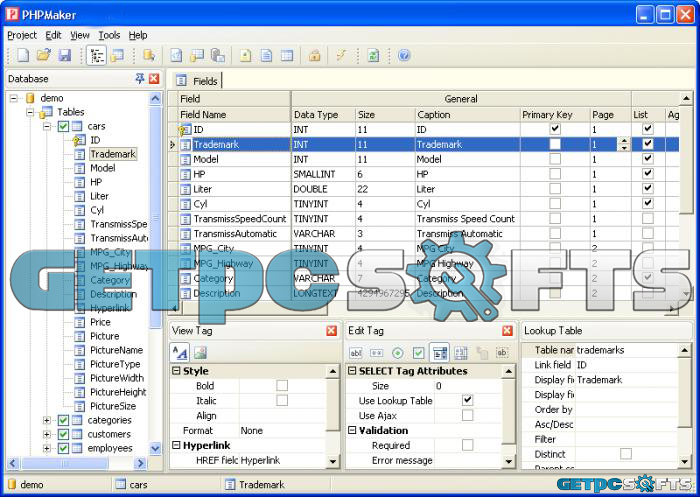Screen dimensions: 700x497
Task: Collapse the cars table node
Action: (x=47, y=126)
